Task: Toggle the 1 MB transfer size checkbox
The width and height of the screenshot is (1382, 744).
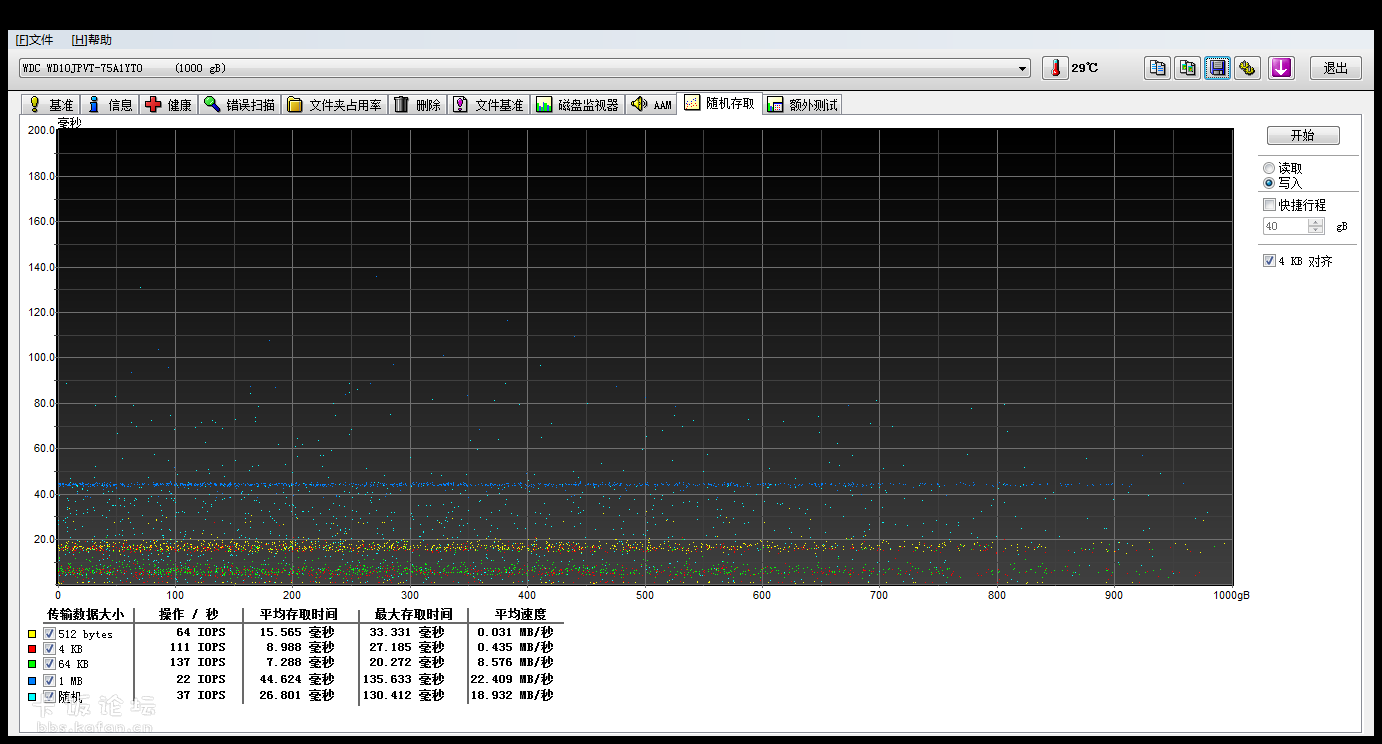Action: (49, 681)
